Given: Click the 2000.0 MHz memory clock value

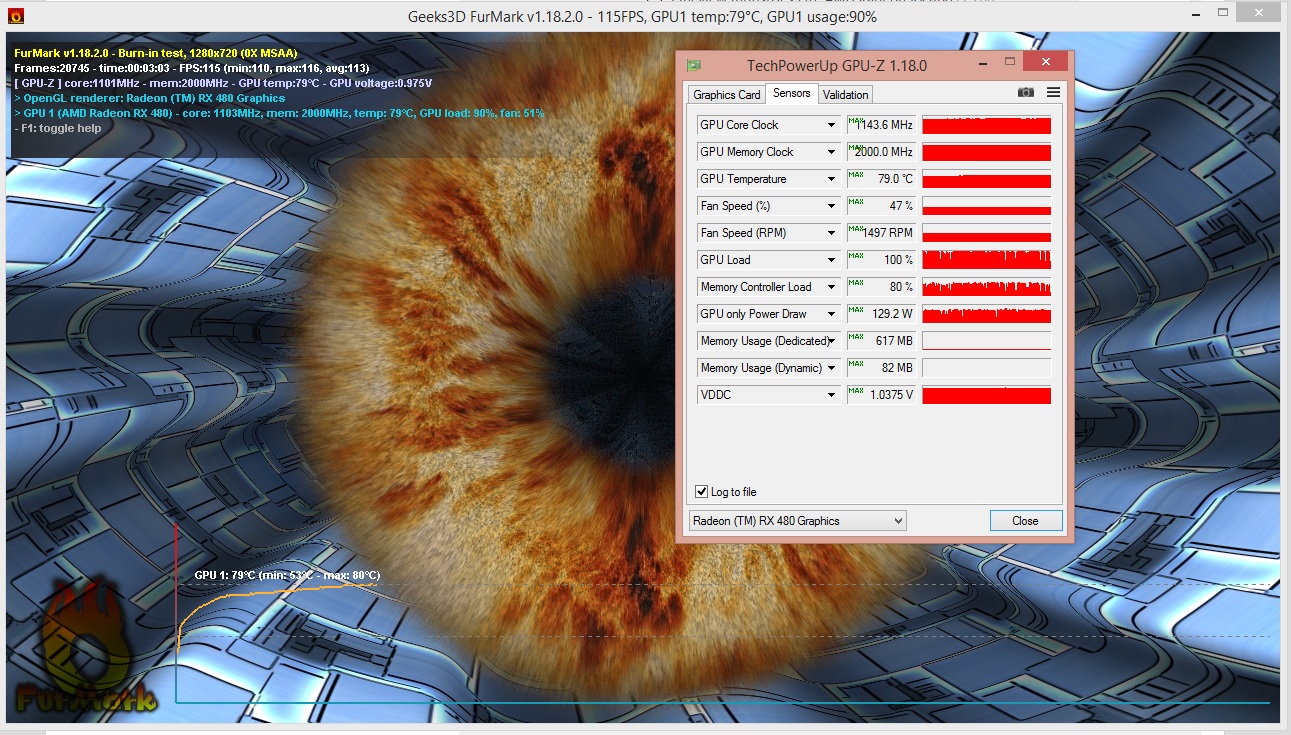Looking at the screenshot, I should pos(881,152).
